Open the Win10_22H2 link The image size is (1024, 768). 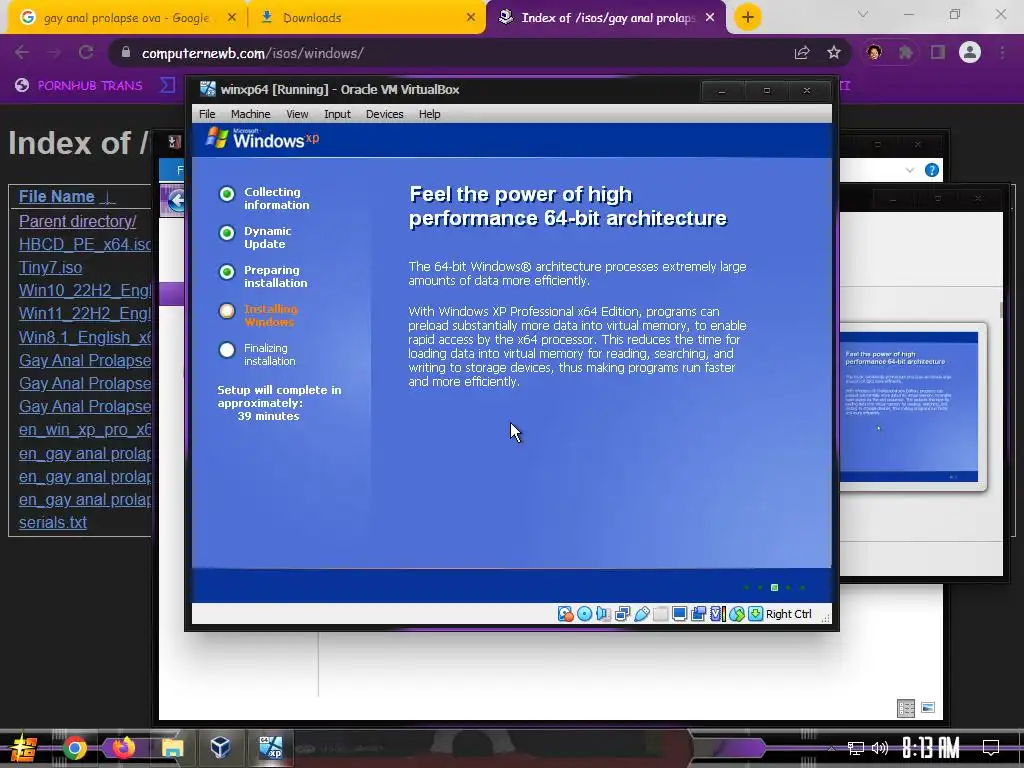click(x=85, y=291)
